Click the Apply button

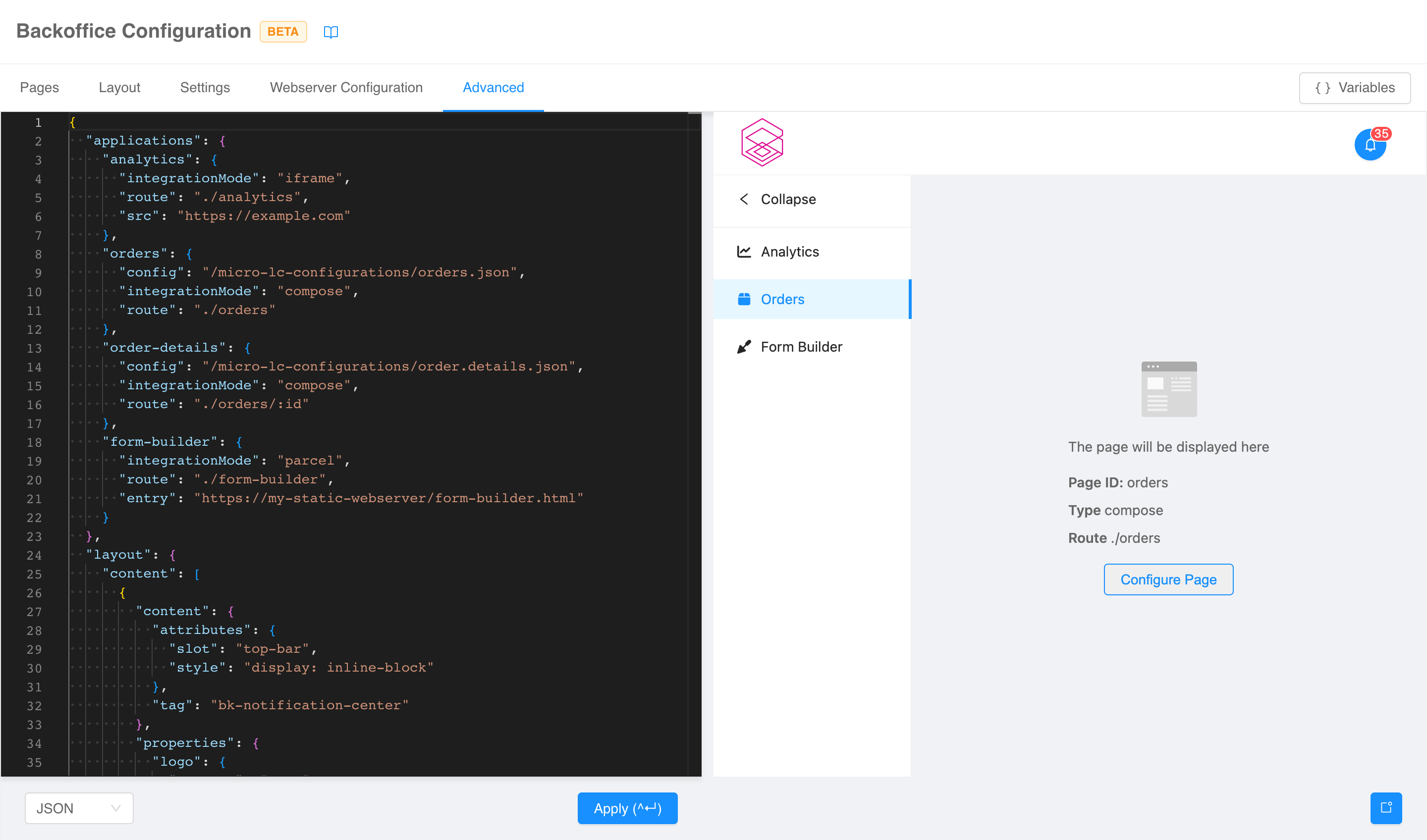(x=627, y=808)
